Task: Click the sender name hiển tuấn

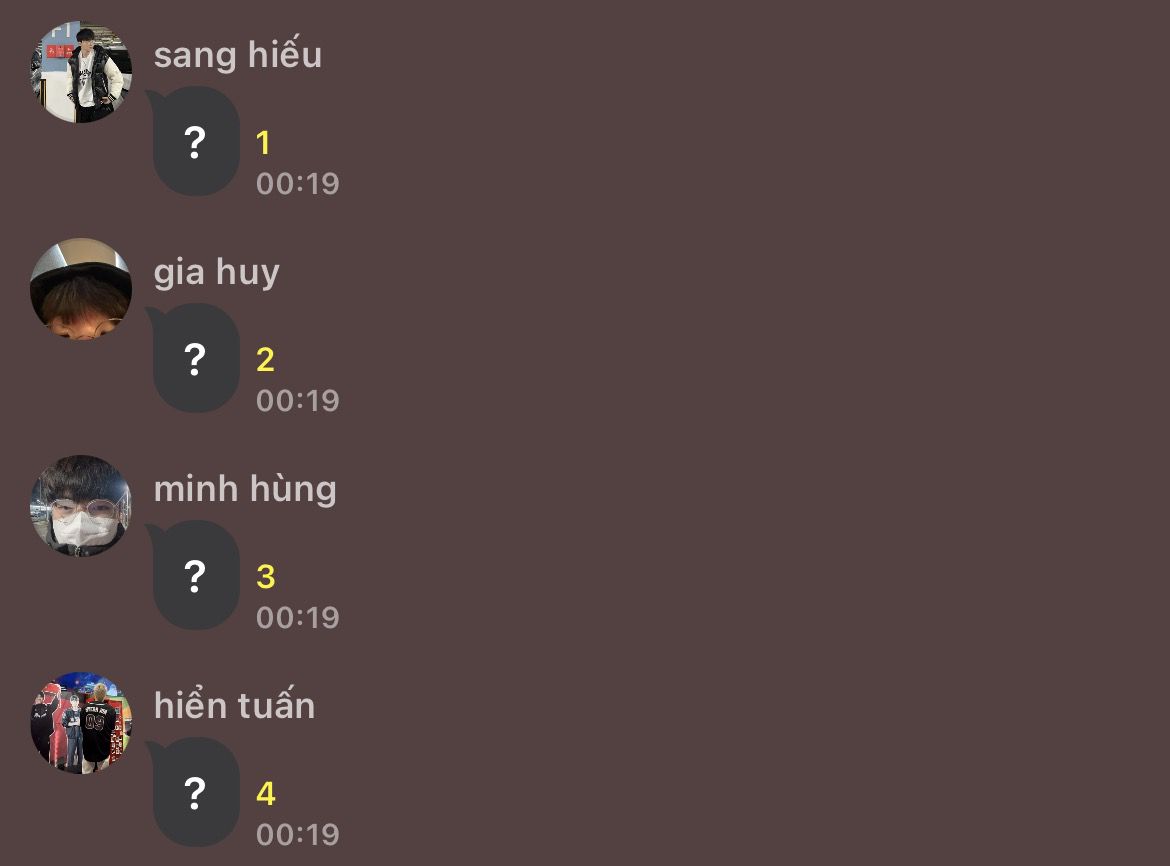Action: click(x=234, y=706)
